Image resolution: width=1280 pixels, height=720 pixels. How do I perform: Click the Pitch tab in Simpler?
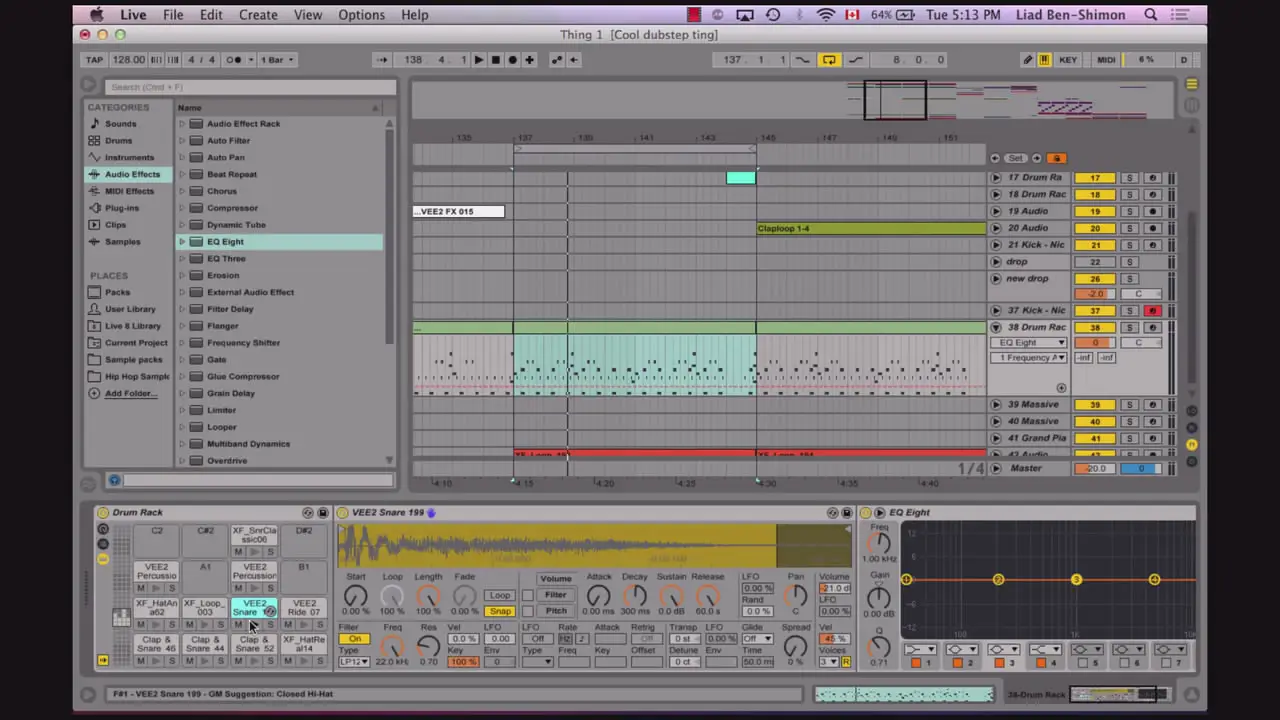(555, 610)
